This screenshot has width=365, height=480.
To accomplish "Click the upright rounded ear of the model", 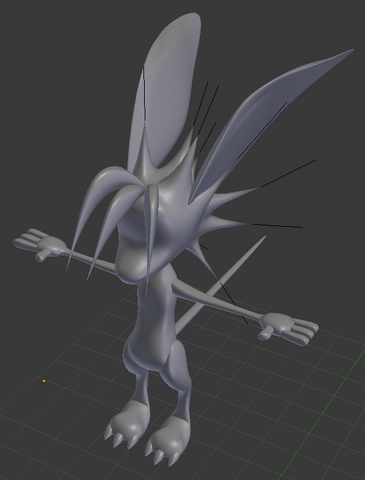I will [165, 93].
